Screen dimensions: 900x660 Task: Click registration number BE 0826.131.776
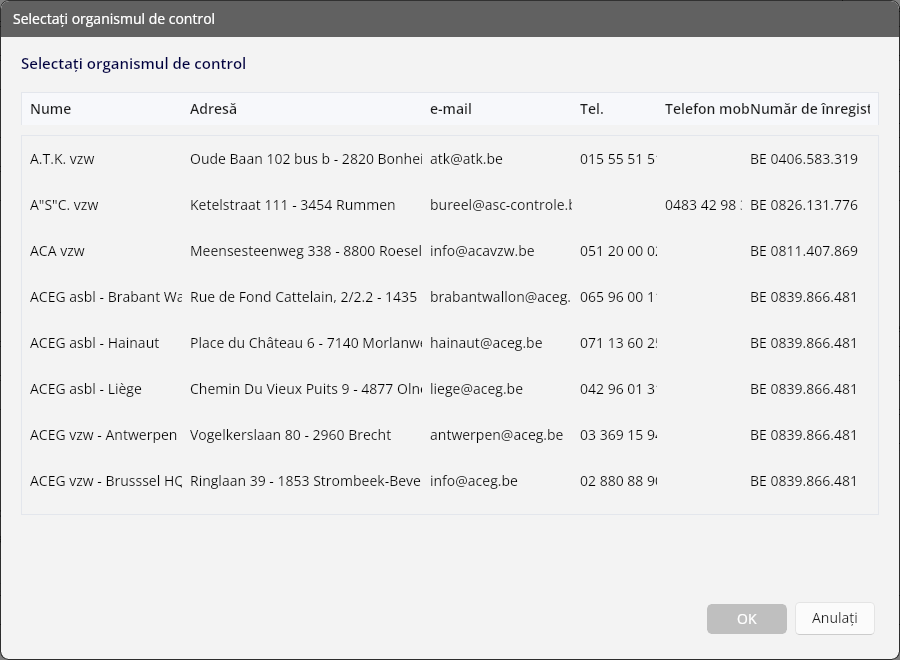(804, 205)
